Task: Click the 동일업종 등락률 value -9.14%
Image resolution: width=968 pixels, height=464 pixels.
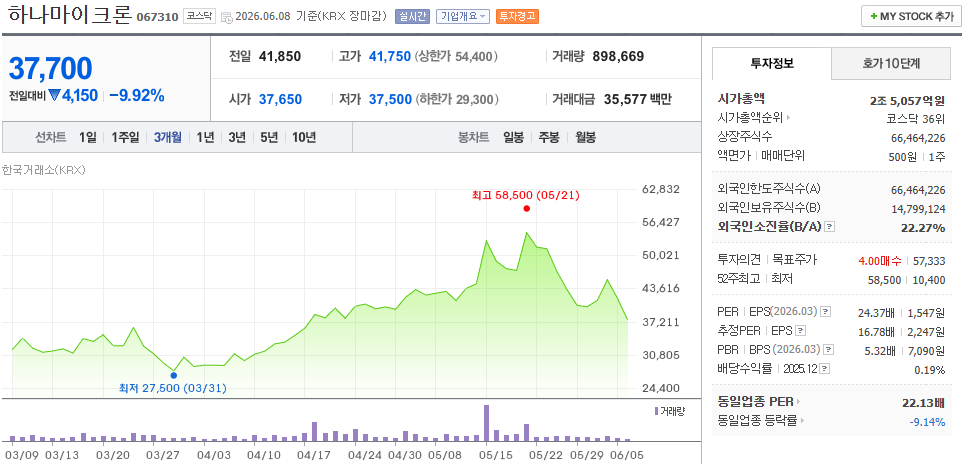Action: point(927,422)
